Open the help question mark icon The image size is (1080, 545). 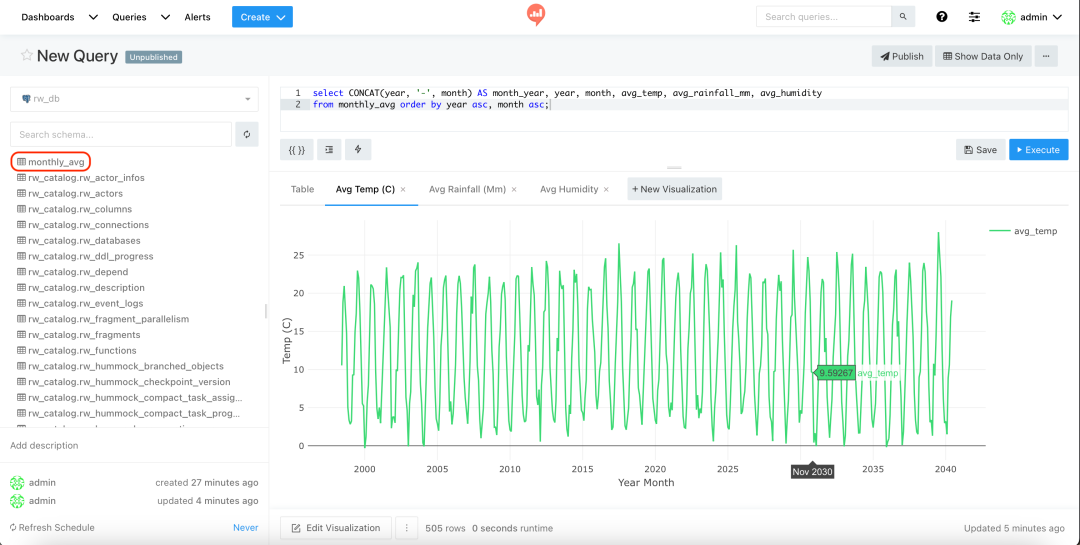coord(941,17)
